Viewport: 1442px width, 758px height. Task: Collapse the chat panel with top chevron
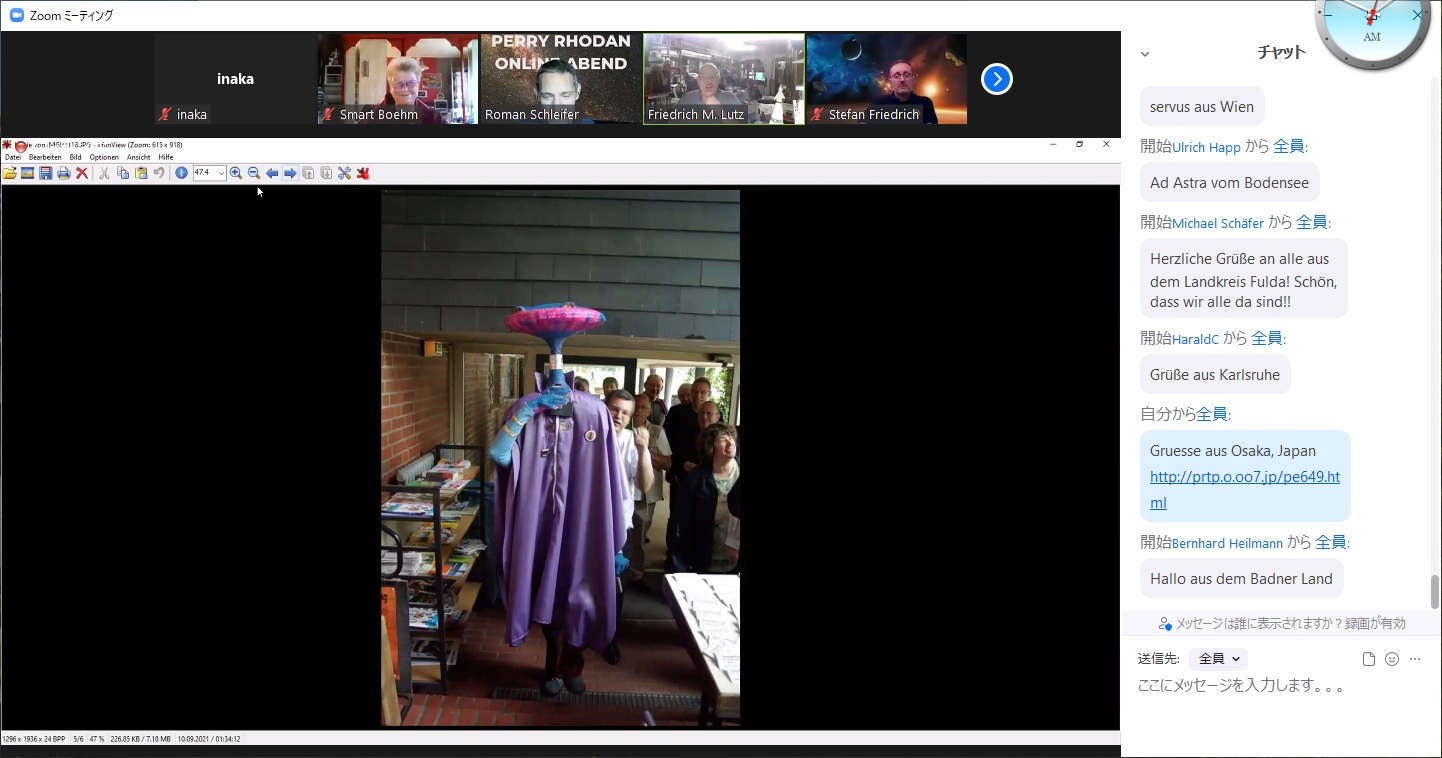tap(1145, 54)
